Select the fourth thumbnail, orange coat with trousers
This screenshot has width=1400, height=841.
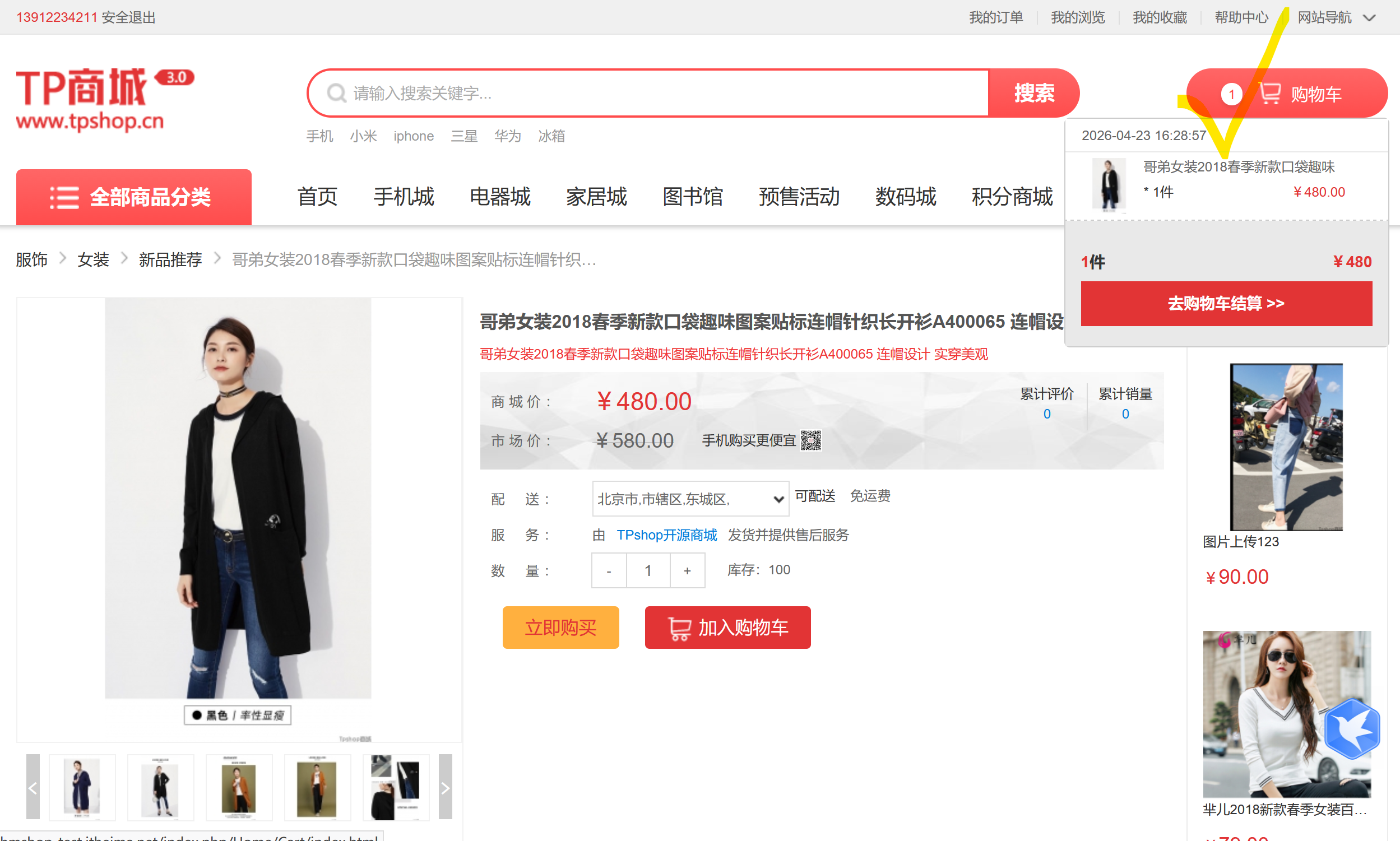[x=317, y=787]
